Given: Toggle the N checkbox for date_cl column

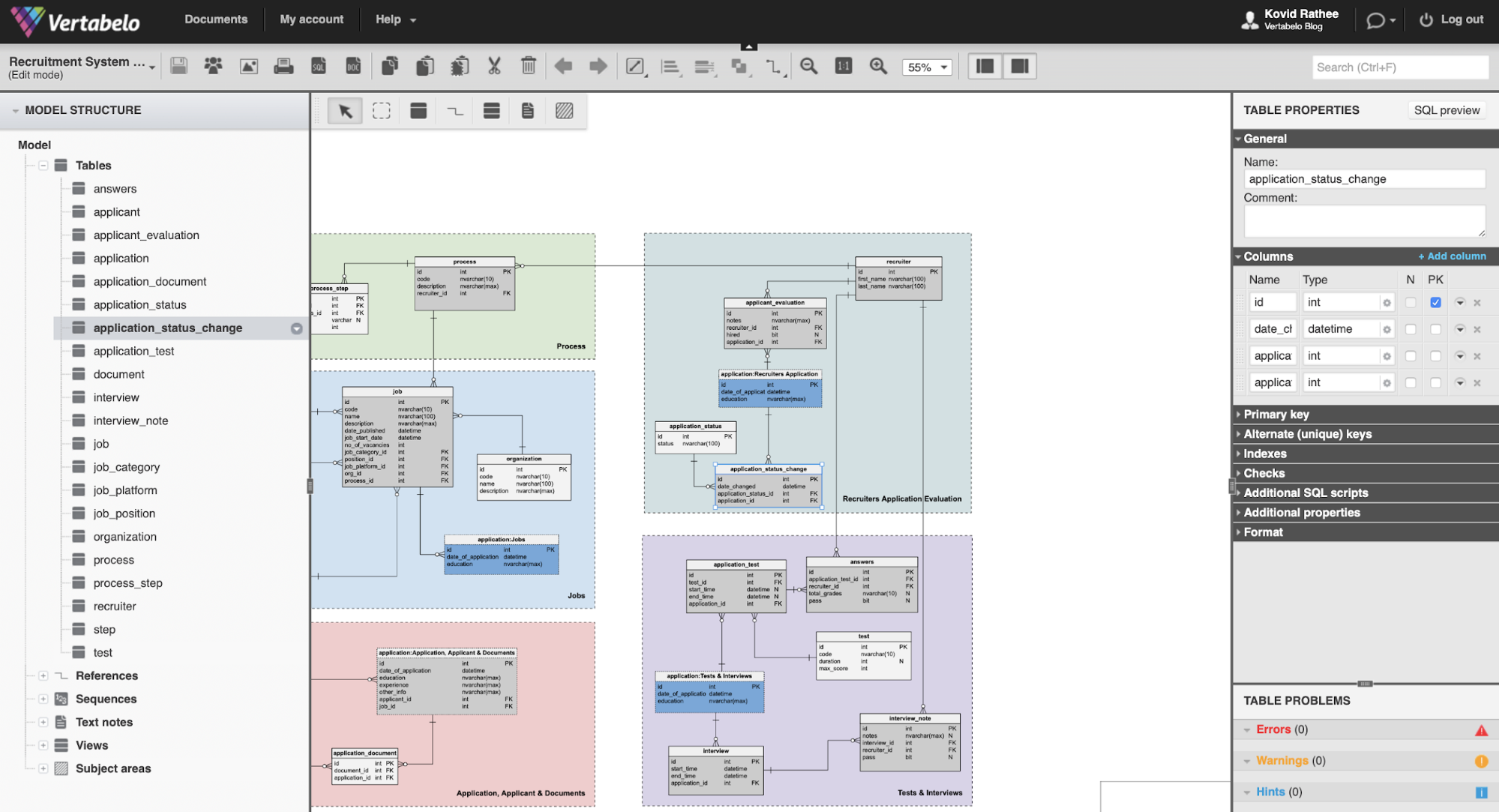Looking at the screenshot, I should click(1408, 329).
